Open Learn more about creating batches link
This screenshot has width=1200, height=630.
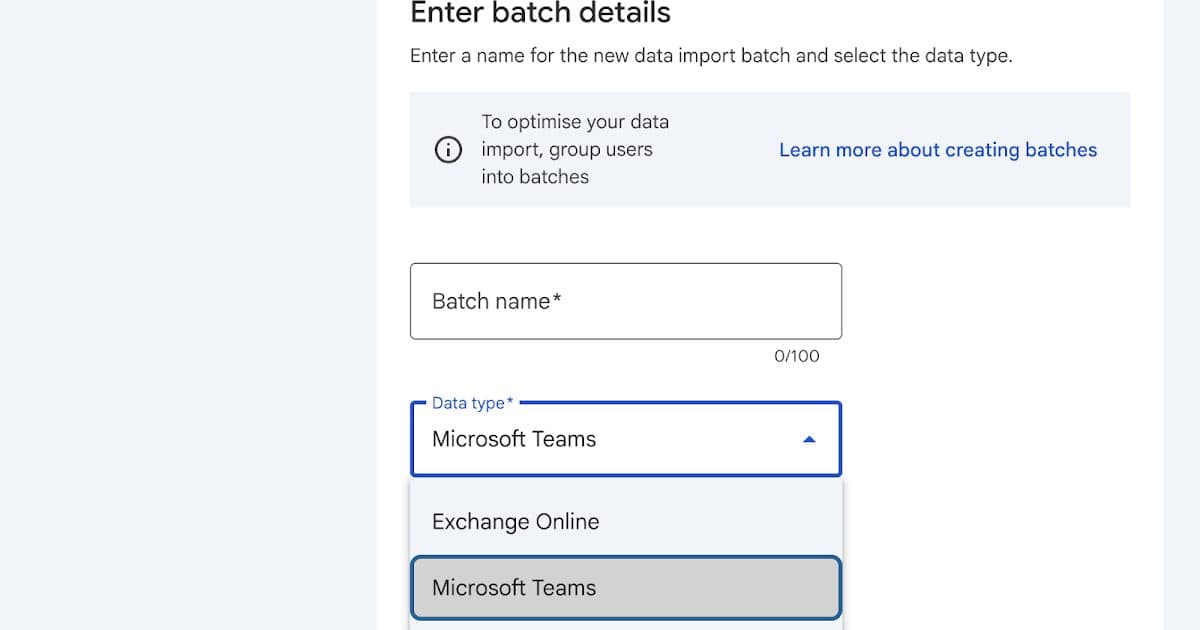click(x=938, y=150)
